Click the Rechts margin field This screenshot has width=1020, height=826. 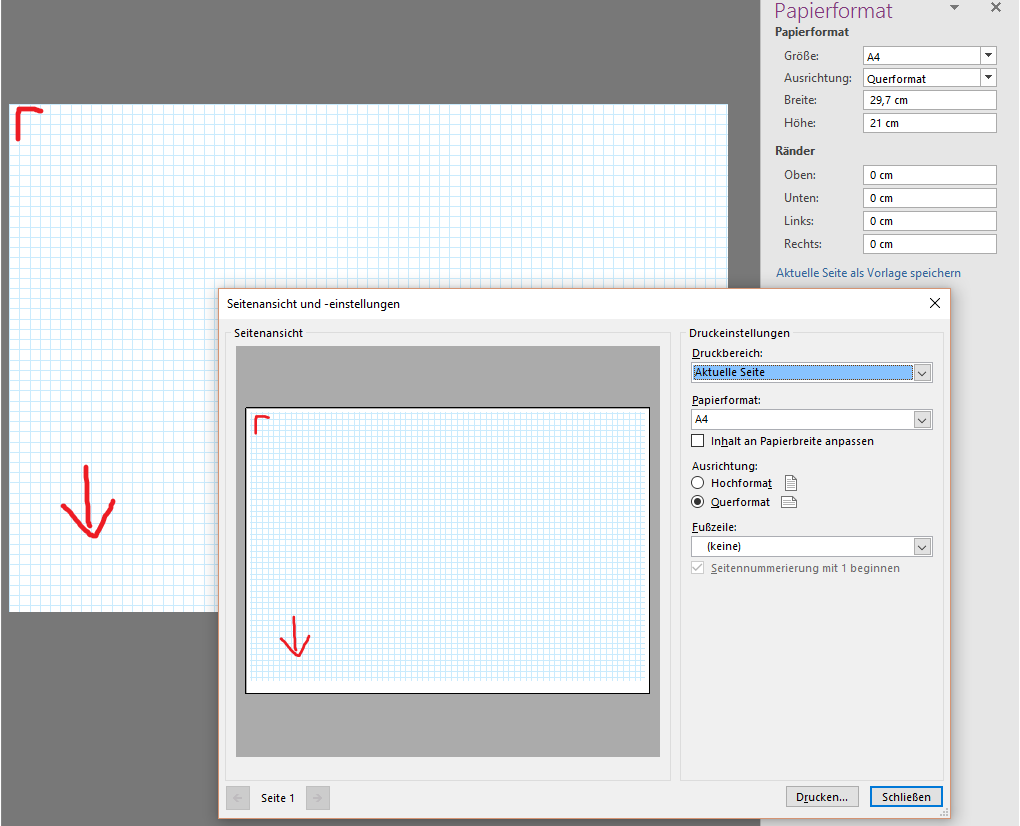tap(930, 244)
